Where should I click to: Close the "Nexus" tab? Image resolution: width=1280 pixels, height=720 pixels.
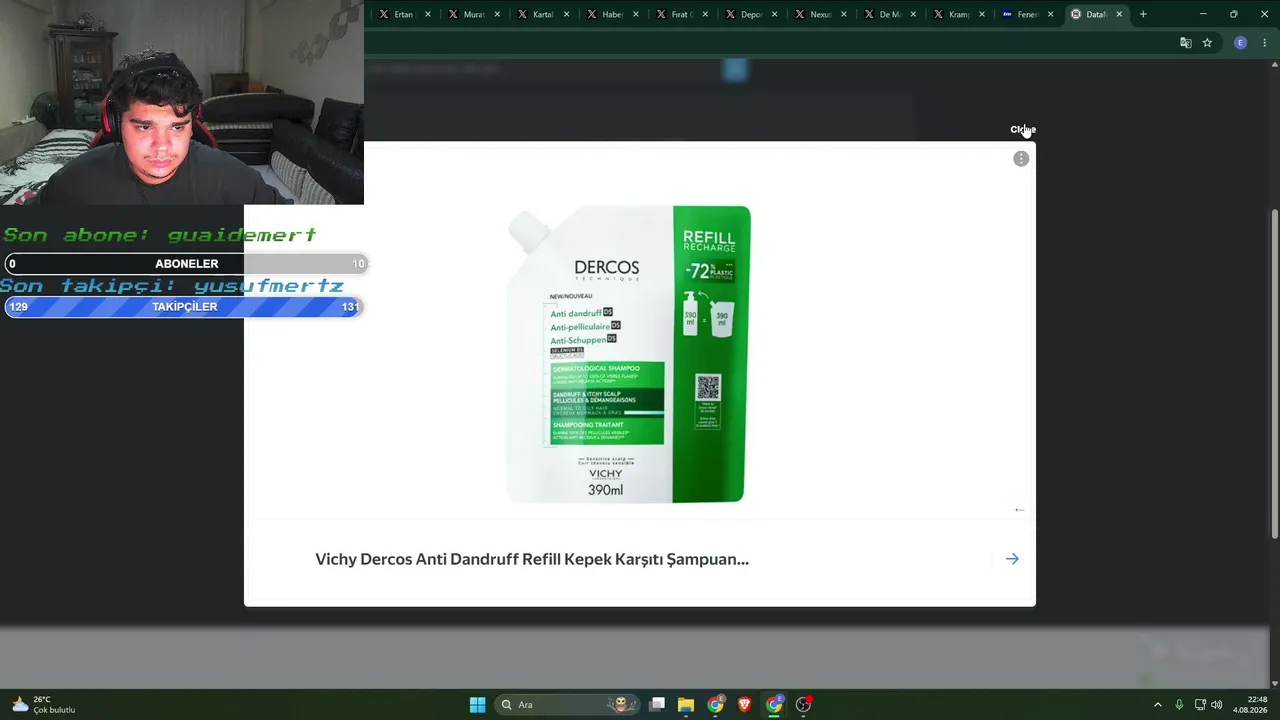click(x=844, y=14)
